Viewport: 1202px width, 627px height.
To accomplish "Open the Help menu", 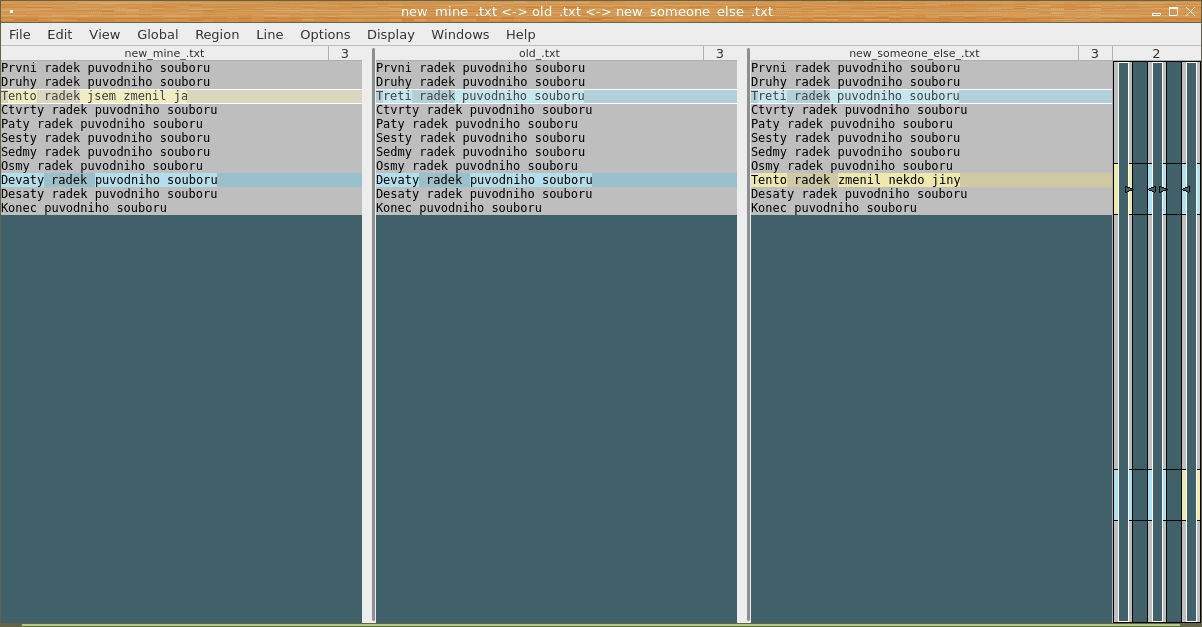I will (x=521, y=34).
